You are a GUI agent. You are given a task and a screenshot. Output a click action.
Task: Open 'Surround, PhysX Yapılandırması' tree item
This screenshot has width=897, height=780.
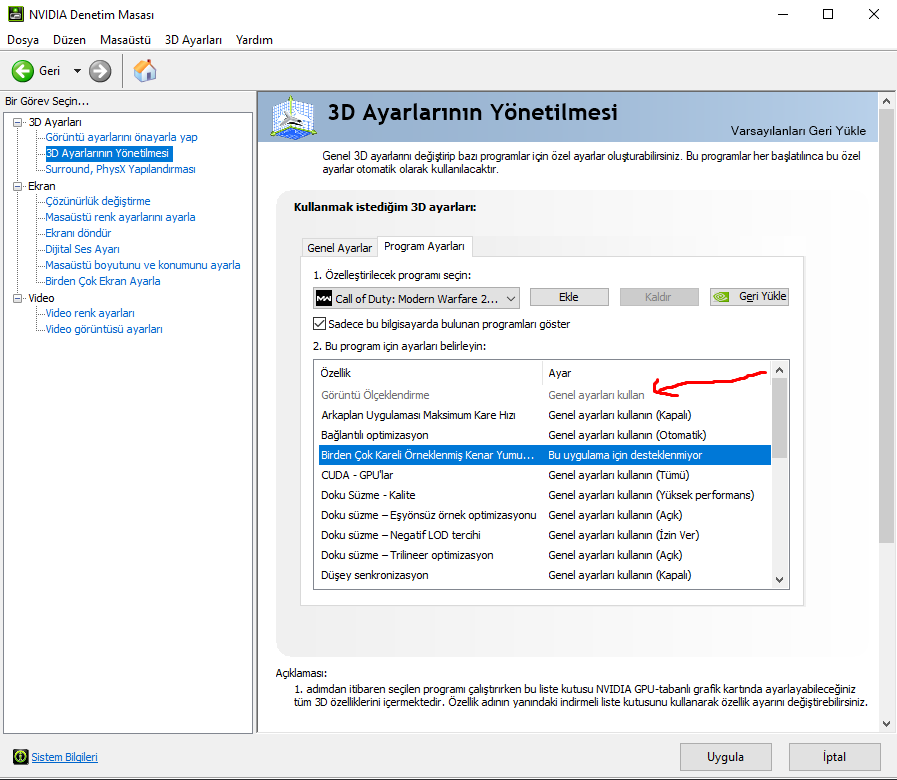click(120, 169)
